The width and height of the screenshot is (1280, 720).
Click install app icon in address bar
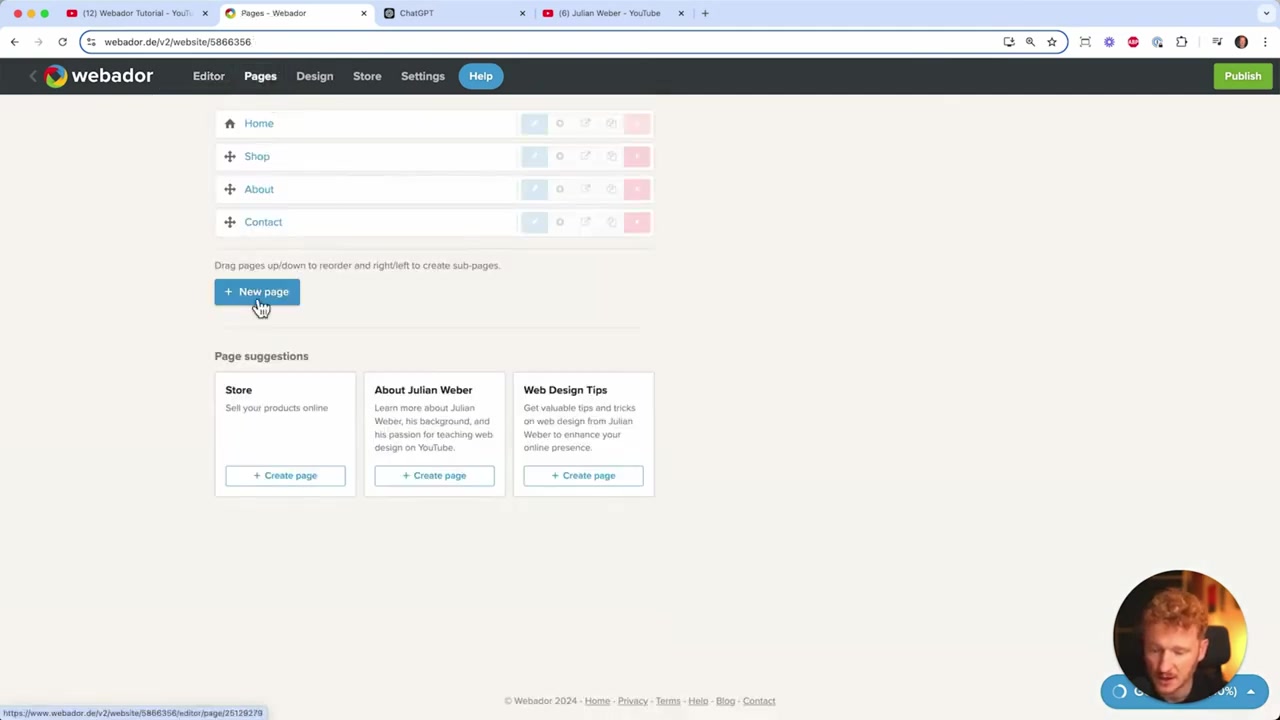1009,42
